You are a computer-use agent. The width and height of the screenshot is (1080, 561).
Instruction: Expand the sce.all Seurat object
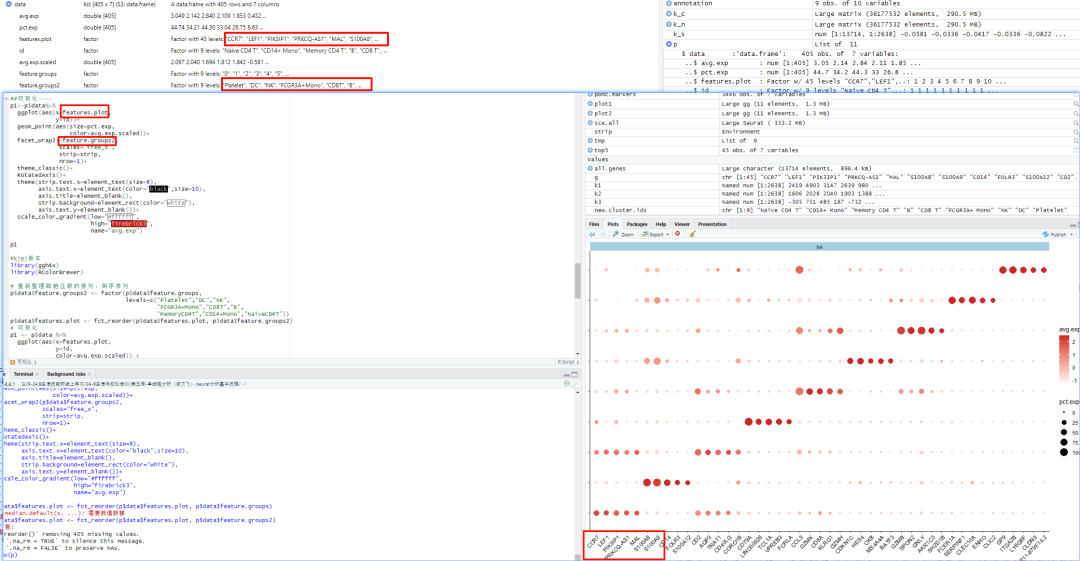[590, 123]
